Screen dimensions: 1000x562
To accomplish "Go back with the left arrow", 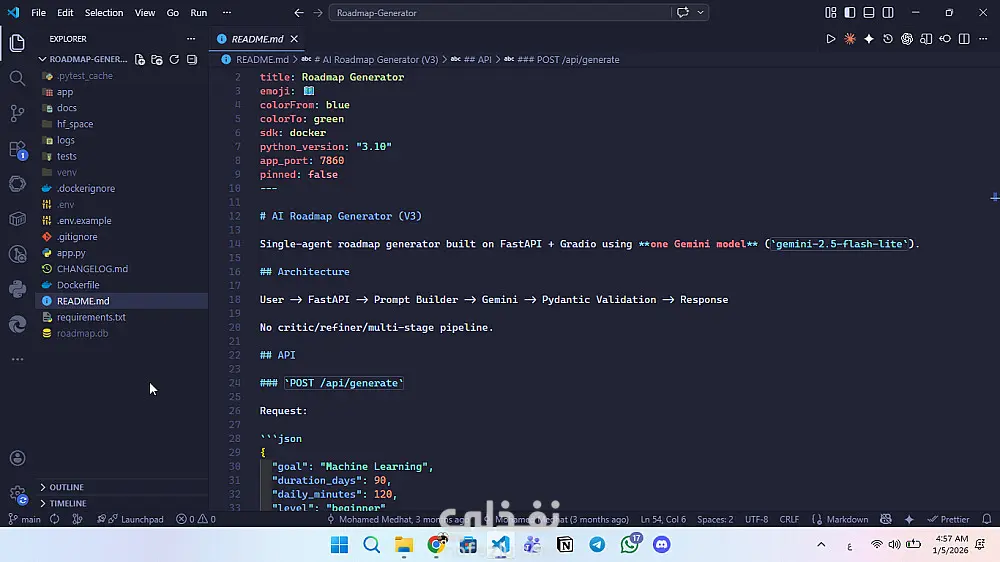I will pyautogui.click(x=299, y=13).
